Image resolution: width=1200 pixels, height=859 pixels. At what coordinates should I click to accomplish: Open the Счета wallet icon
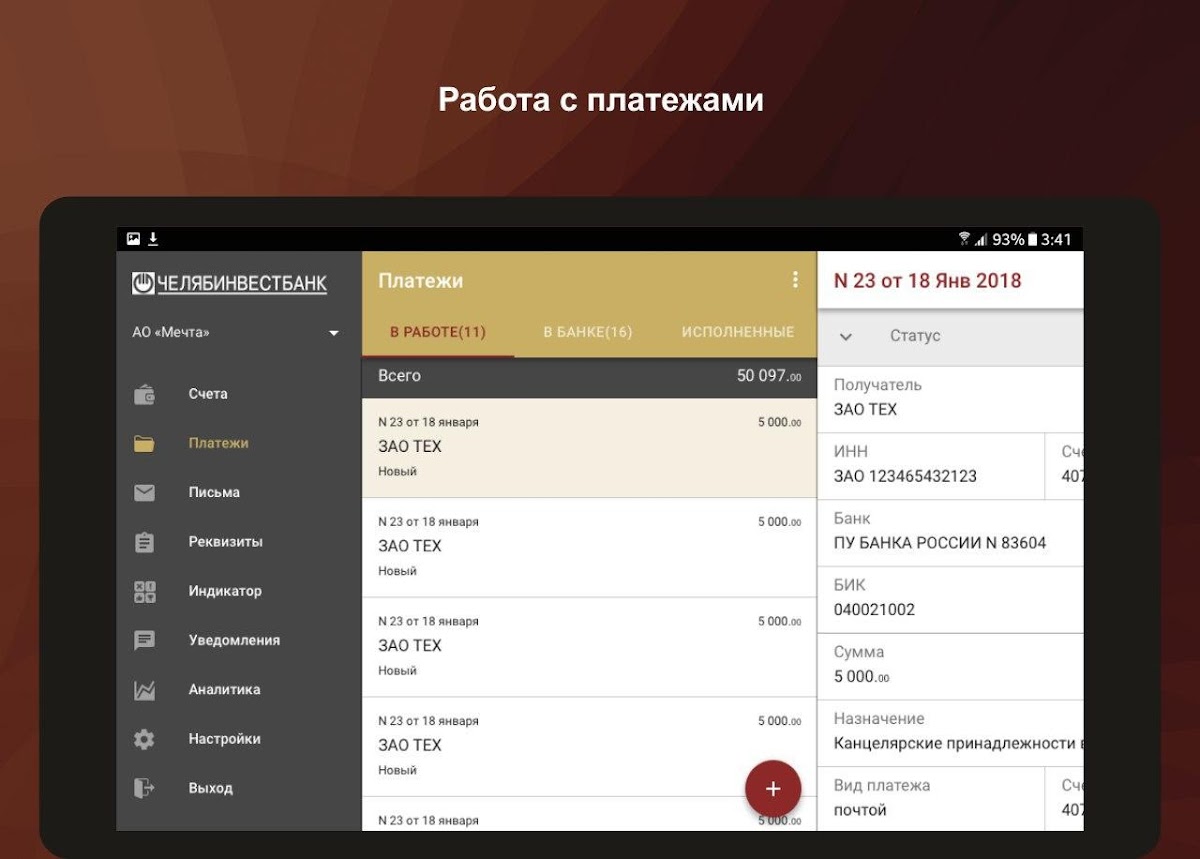(145, 394)
